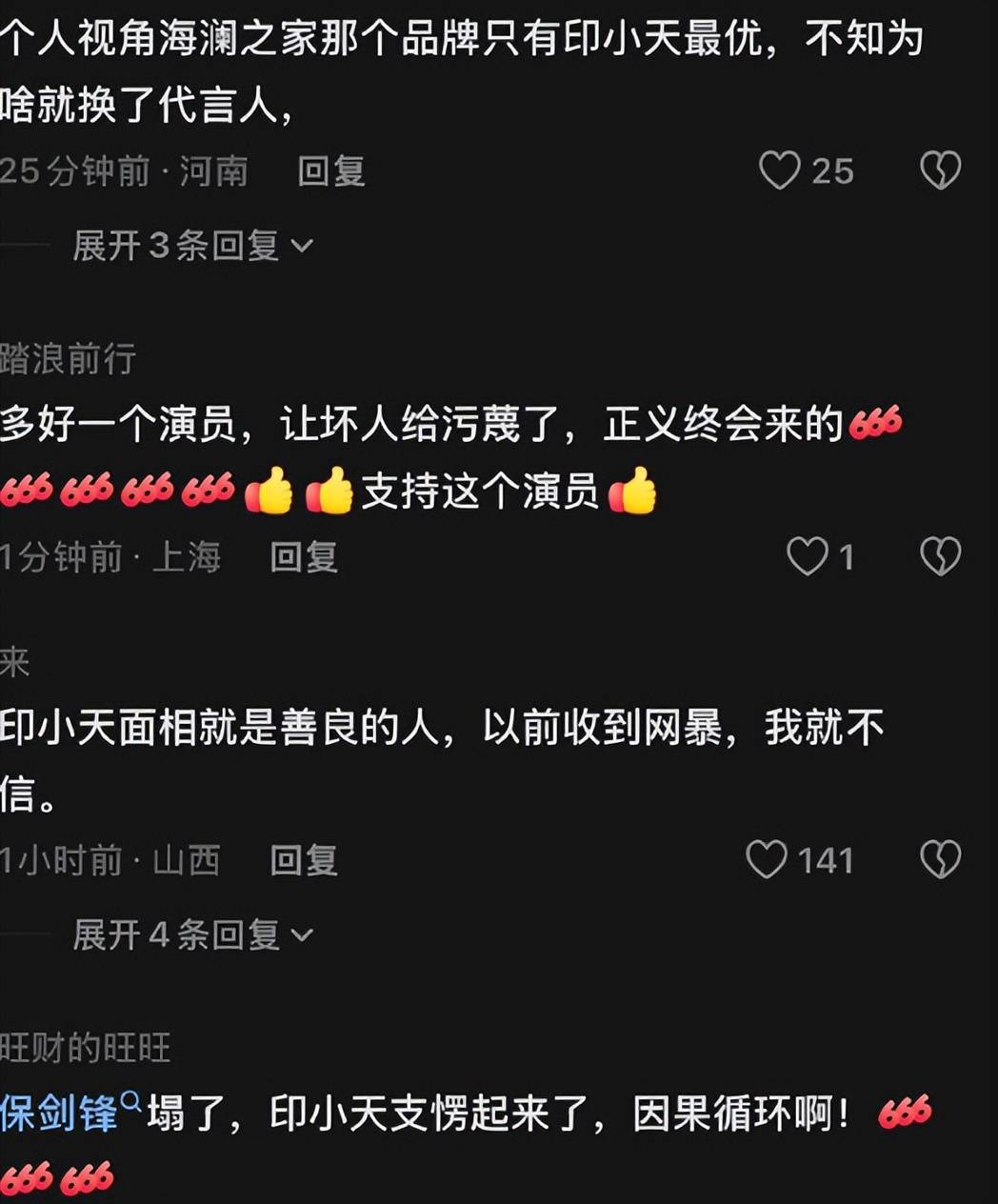
Task: Like 踏浪前行's comment with 1 like
Action: [x=807, y=556]
